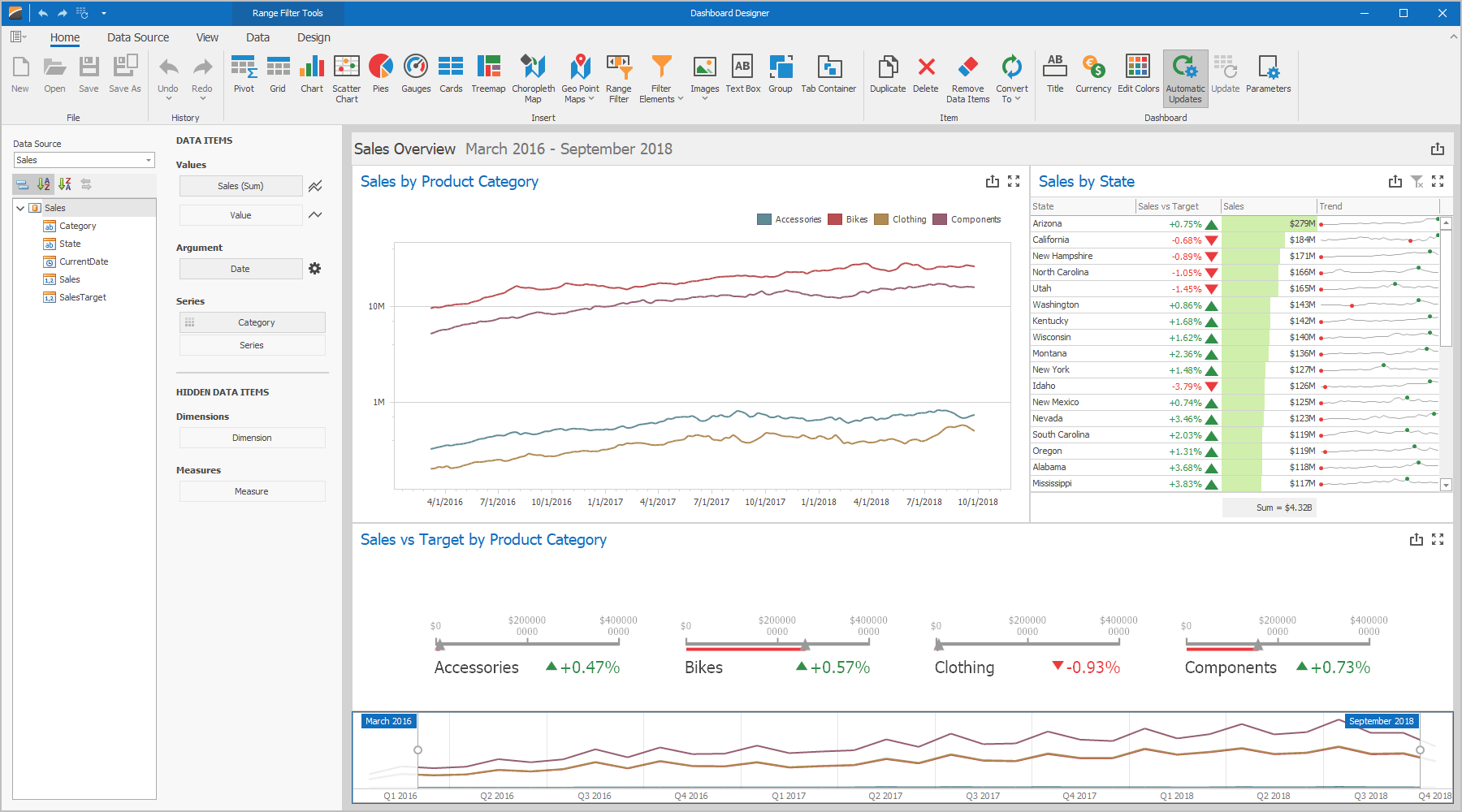Open the Edit Colors dialog
The width and height of the screenshot is (1462, 812).
point(1138,75)
